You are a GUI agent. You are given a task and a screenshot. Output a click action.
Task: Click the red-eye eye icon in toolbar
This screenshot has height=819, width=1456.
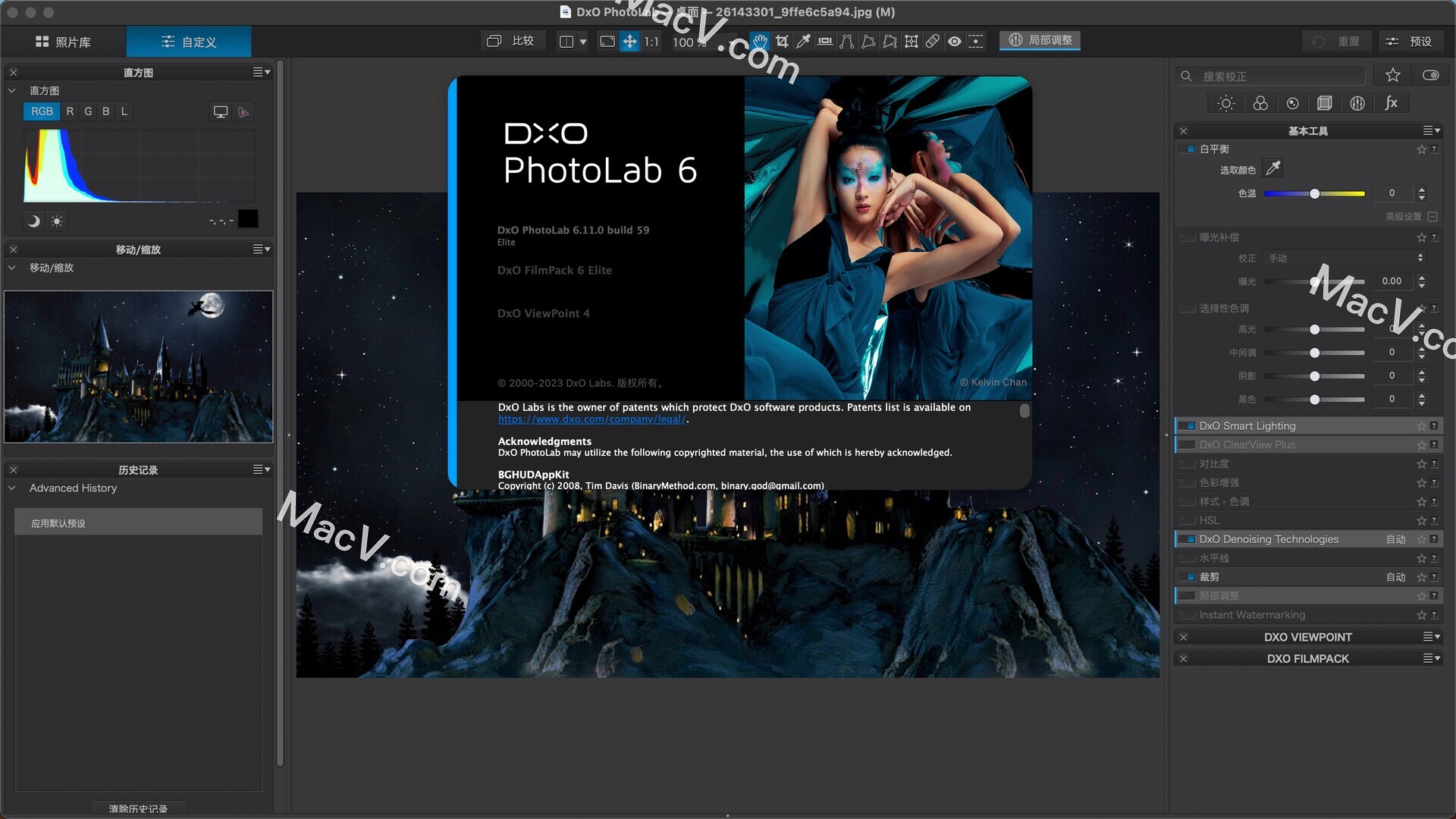955,41
